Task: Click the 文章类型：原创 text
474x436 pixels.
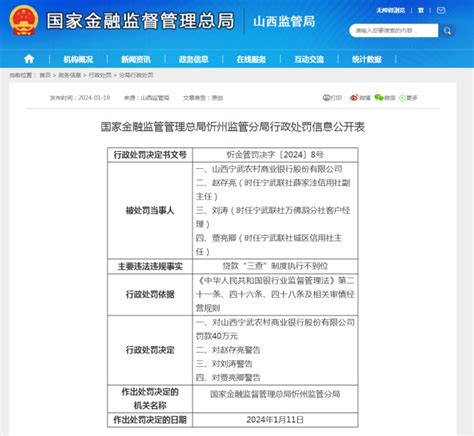Action: (203, 98)
